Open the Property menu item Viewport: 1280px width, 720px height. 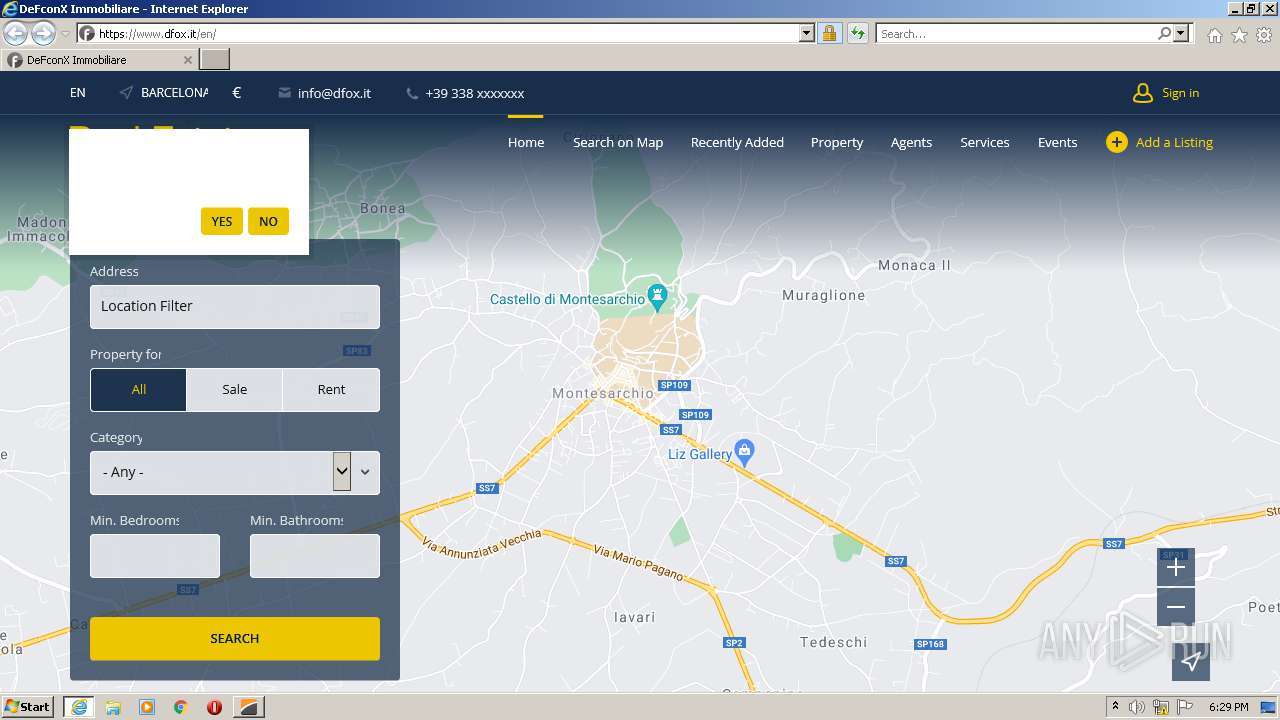tap(837, 142)
